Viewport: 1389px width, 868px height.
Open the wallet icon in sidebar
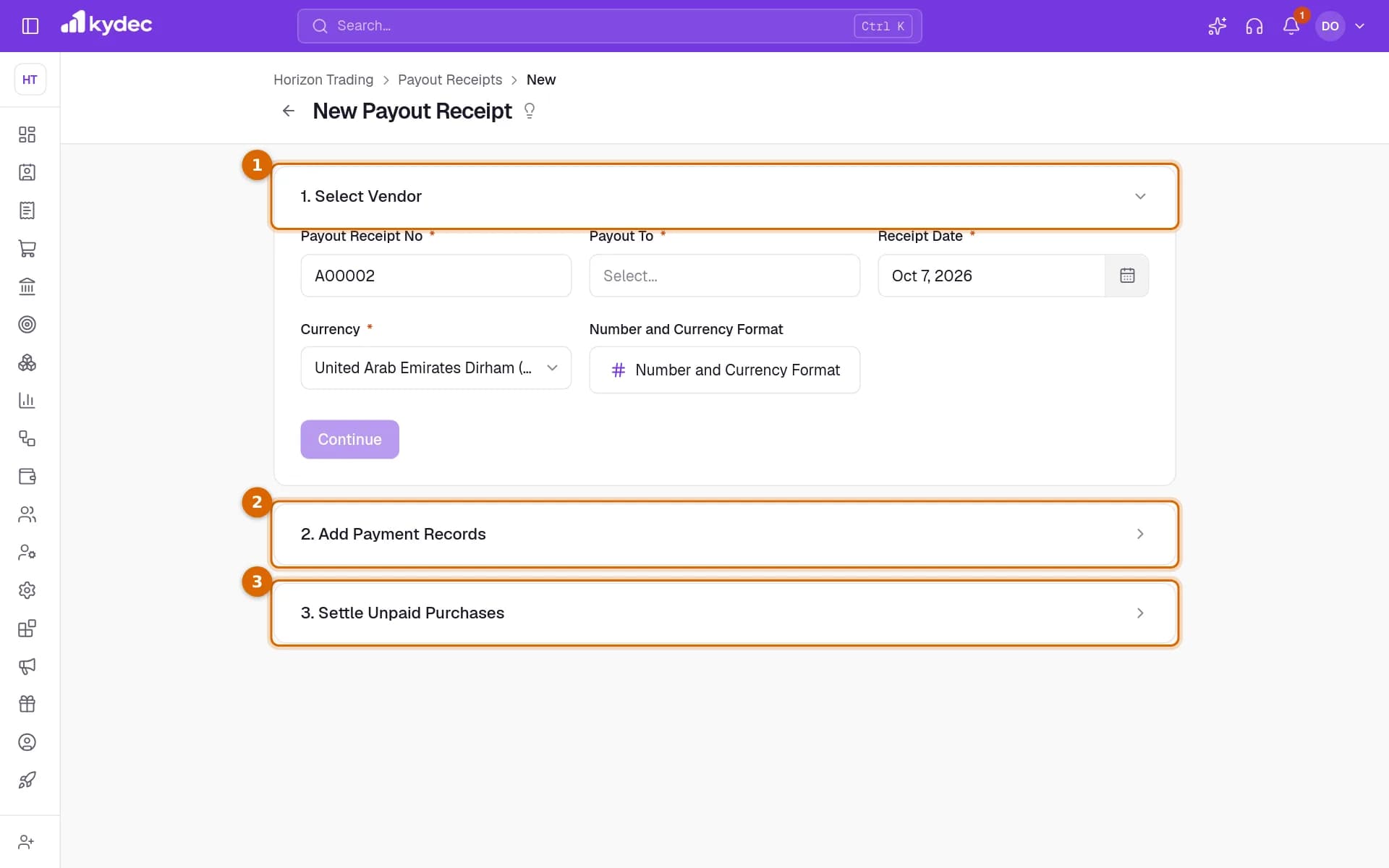[x=27, y=476]
